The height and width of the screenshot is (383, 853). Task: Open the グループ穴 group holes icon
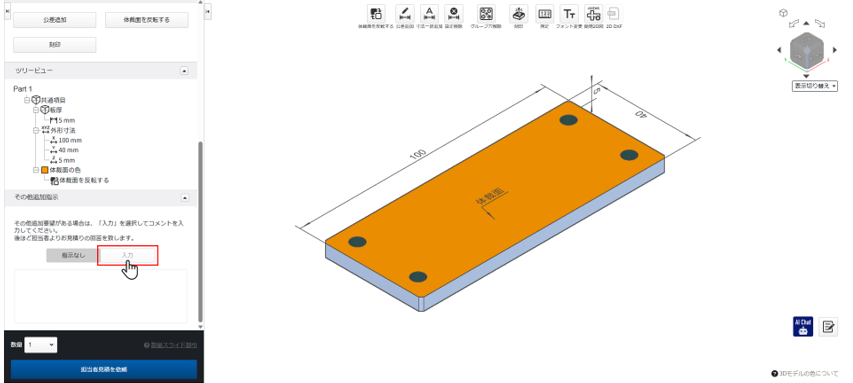pos(486,14)
